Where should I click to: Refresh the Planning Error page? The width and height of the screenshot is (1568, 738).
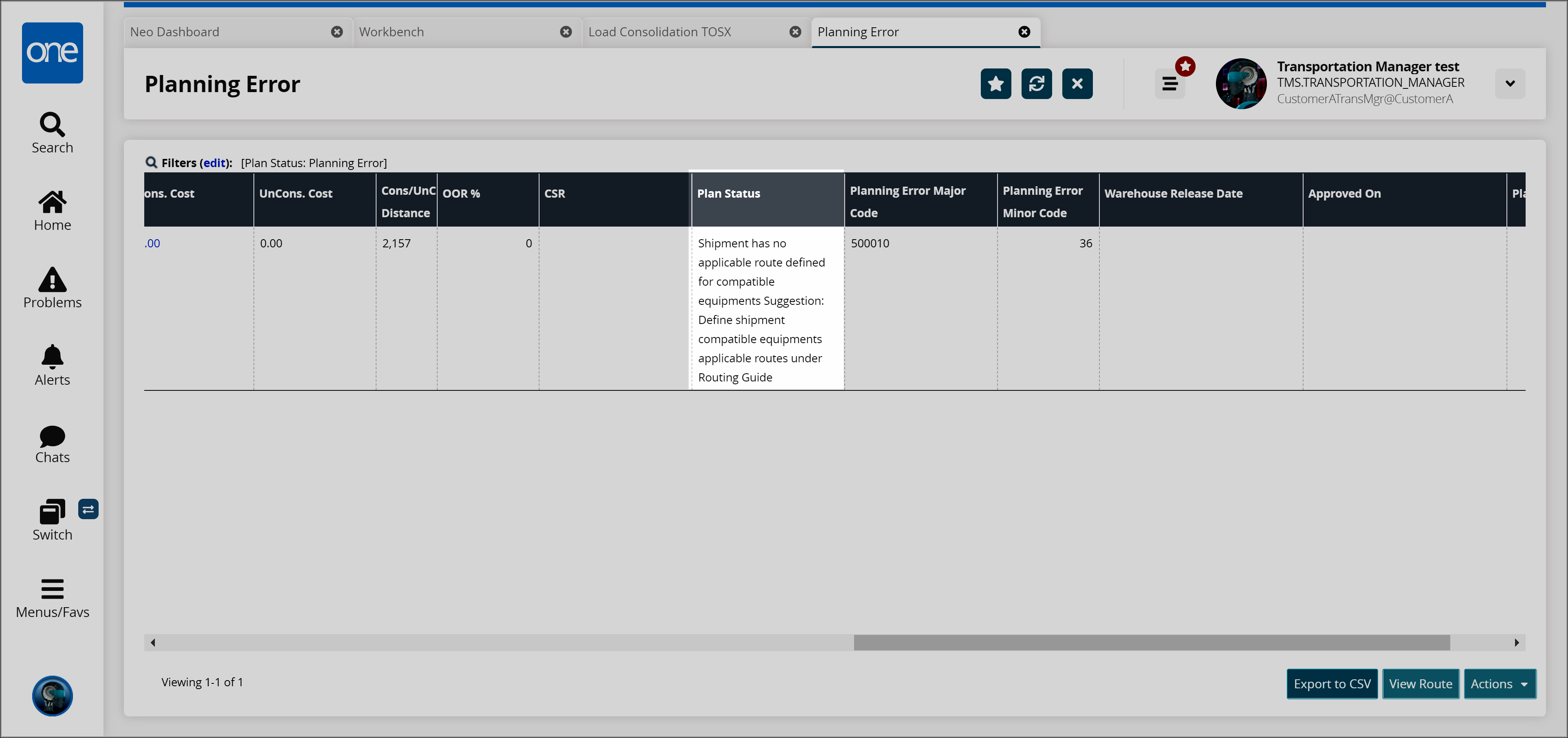point(1036,84)
